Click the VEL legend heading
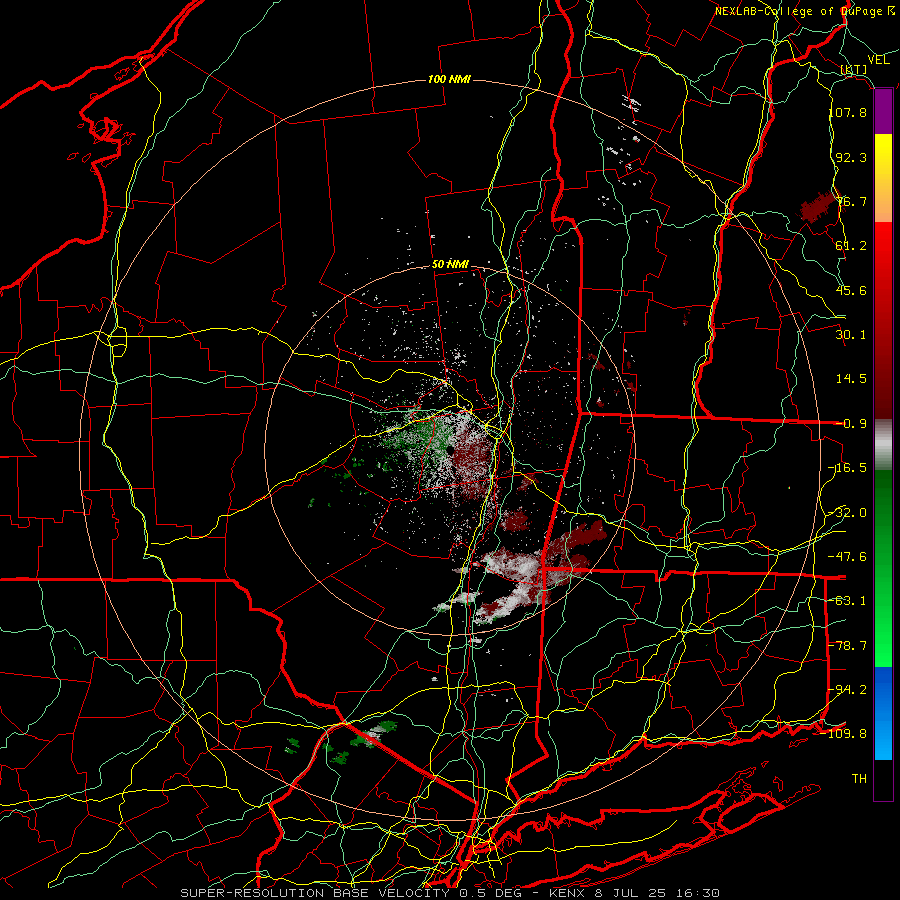Image resolution: width=900 pixels, height=900 pixels. pyautogui.click(x=878, y=60)
